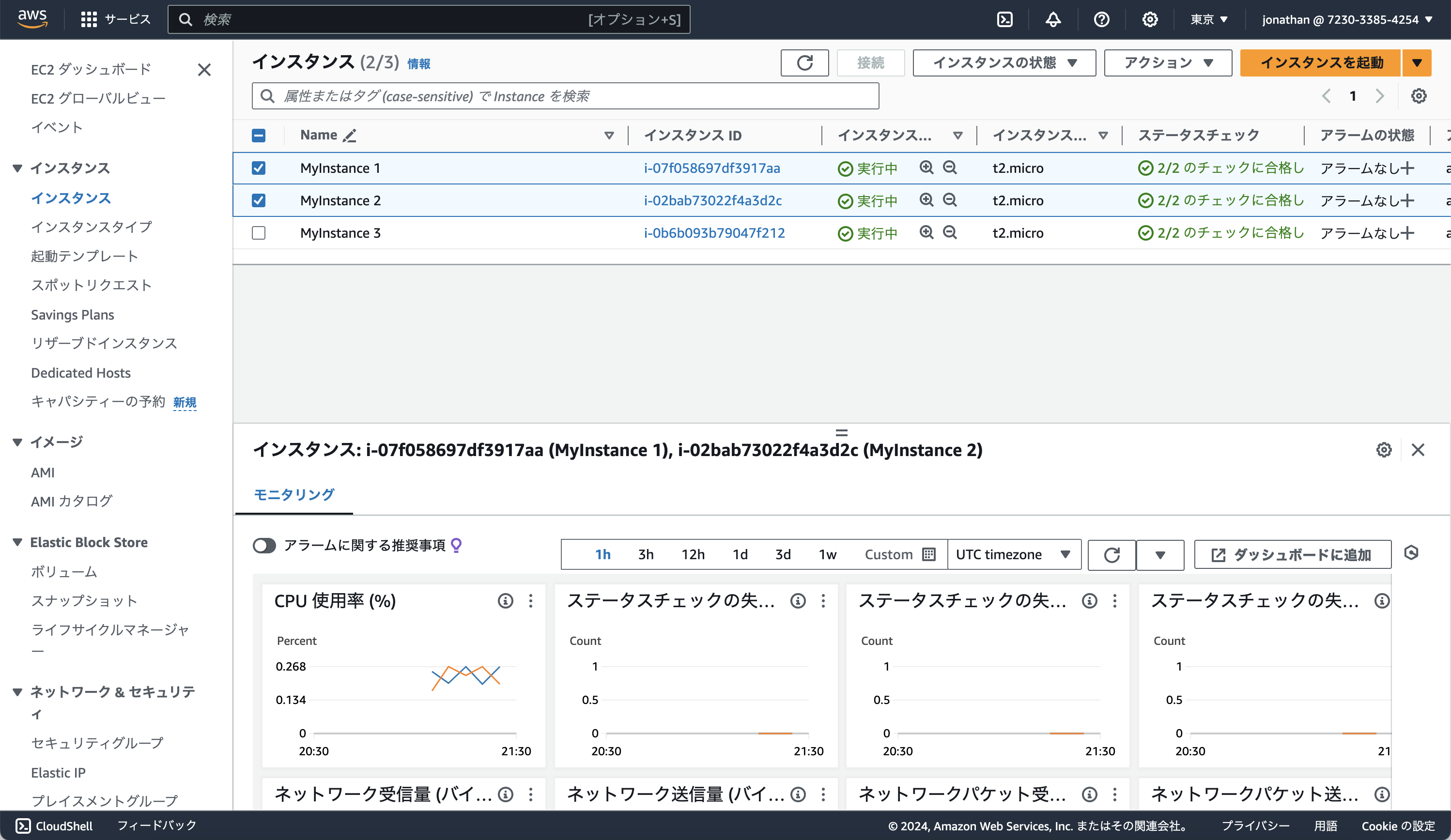Image resolution: width=1451 pixels, height=840 pixels.
Task: Open the UTC timezone dropdown
Action: click(1014, 554)
